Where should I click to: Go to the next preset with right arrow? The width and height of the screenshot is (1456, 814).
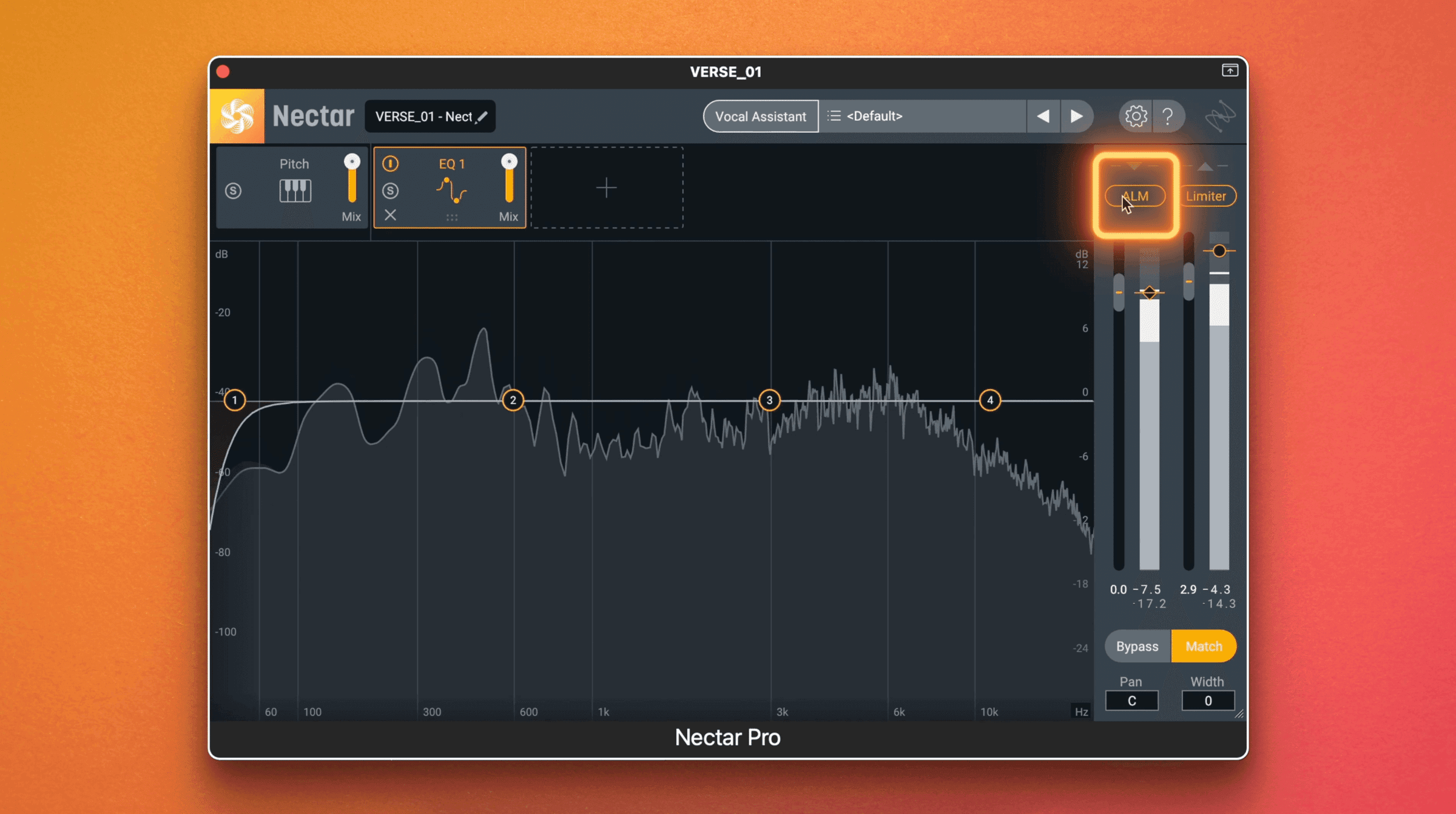(1076, 116)
